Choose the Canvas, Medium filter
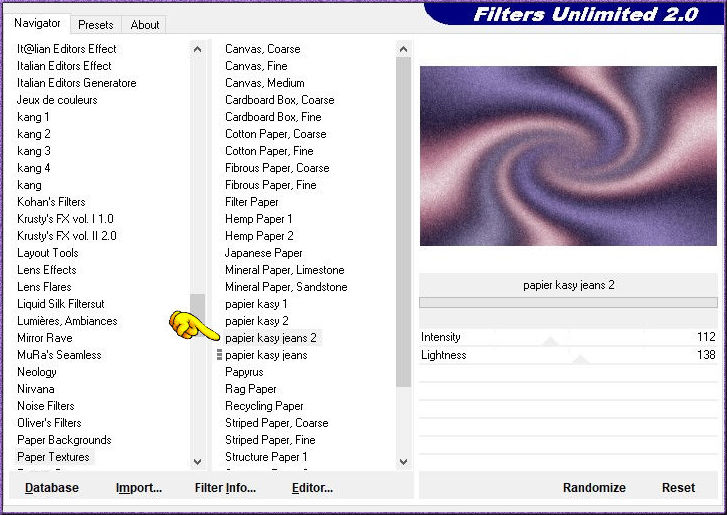The width and height of the screenshot is (727, 515). [x=265, y=83]
